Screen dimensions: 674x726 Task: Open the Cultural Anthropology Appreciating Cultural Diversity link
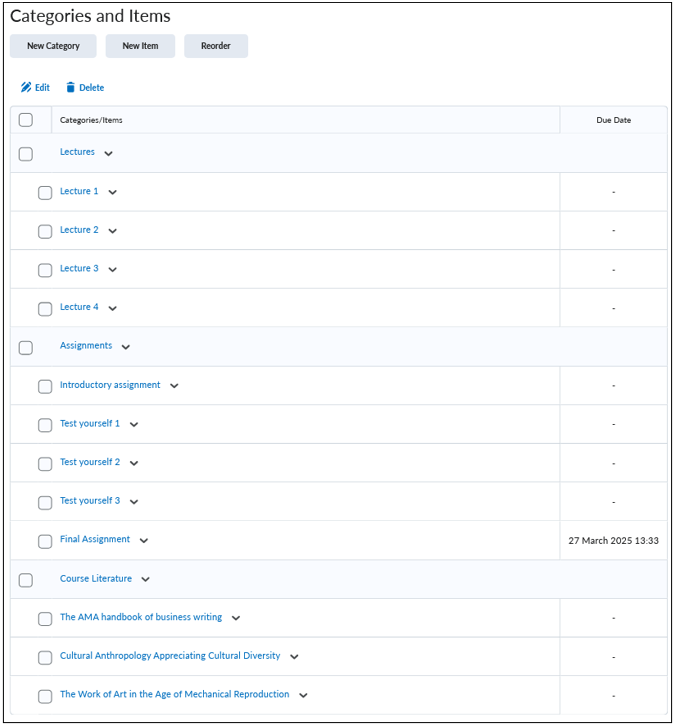170,656
